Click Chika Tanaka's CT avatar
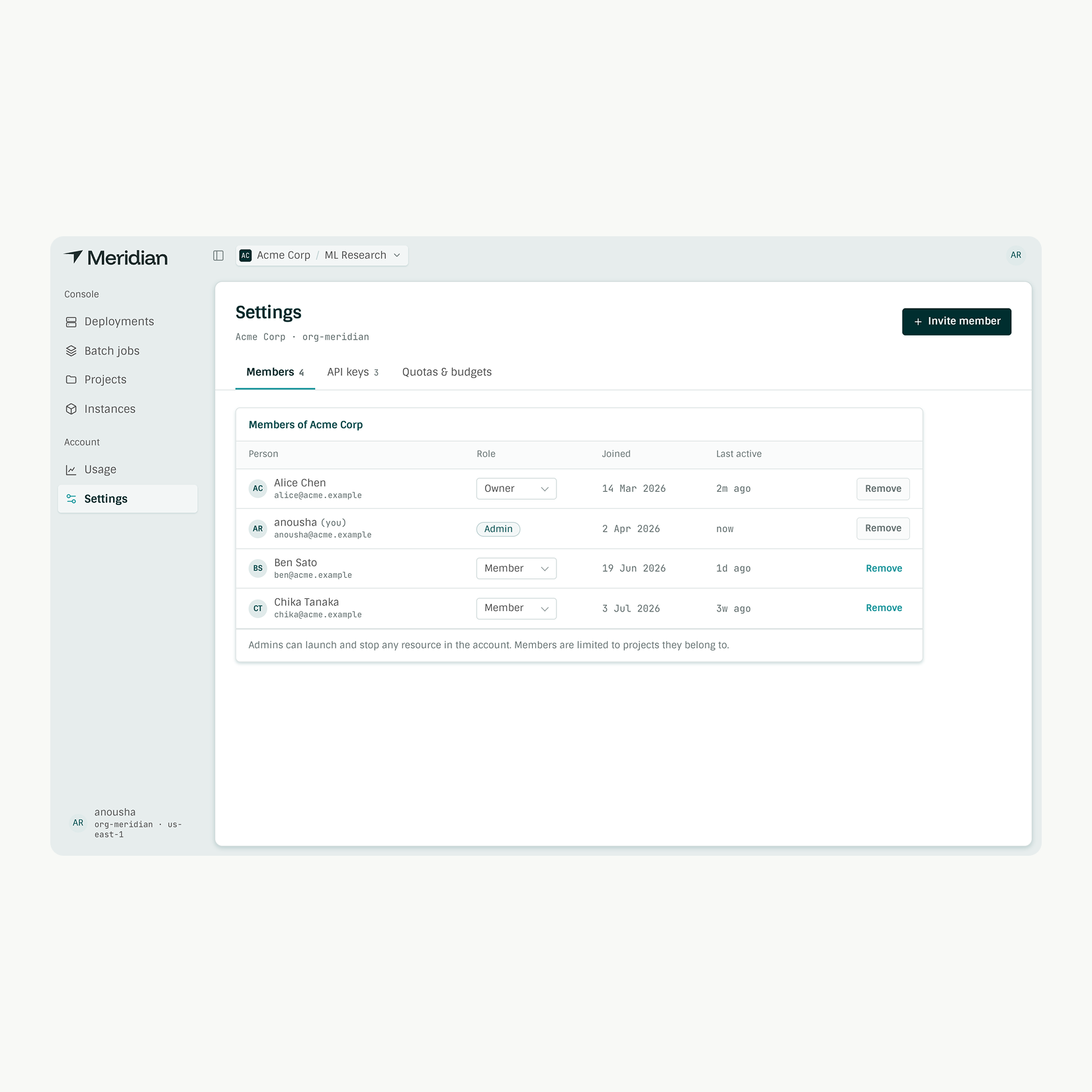The width and height of the screenshot is (1092, 1092). (258, 608)
